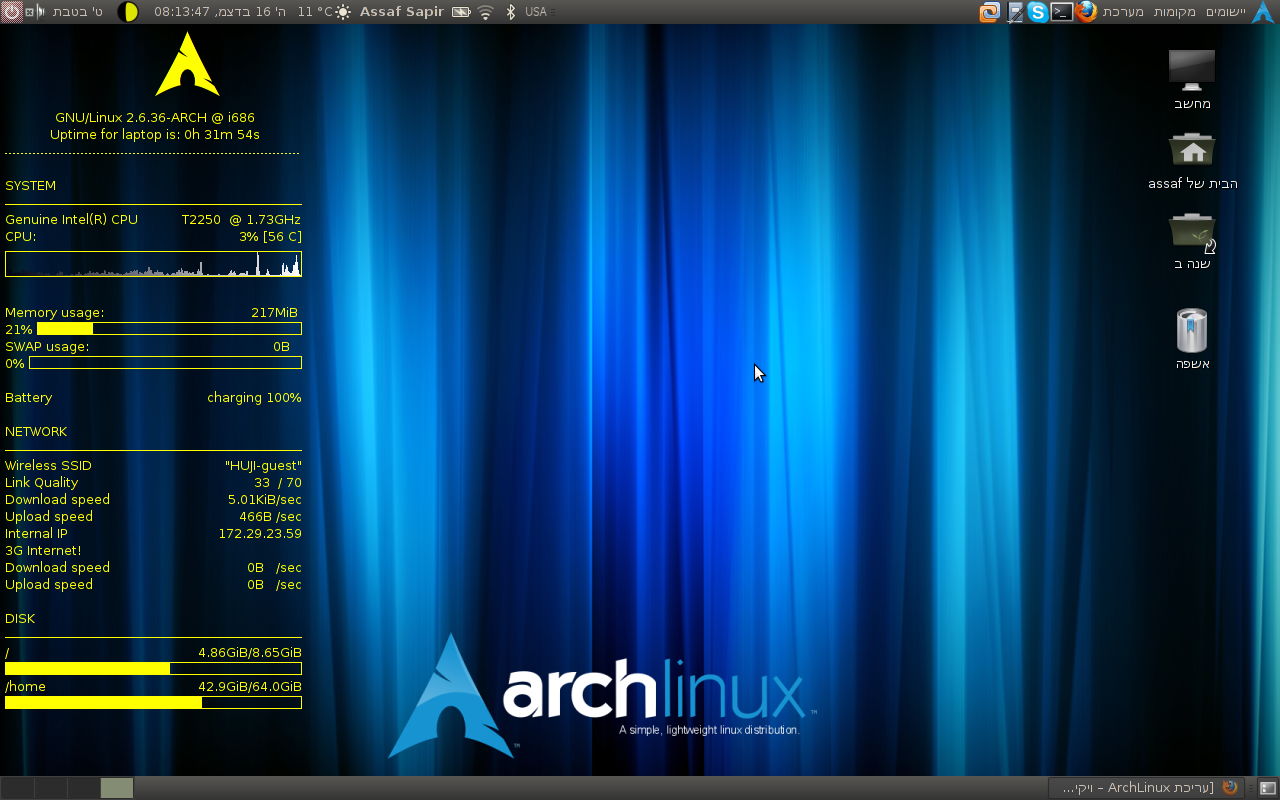The image size is (1280, 800).
Task: Launch the orange VMware panel icon
Action: (x=989, y=12)
